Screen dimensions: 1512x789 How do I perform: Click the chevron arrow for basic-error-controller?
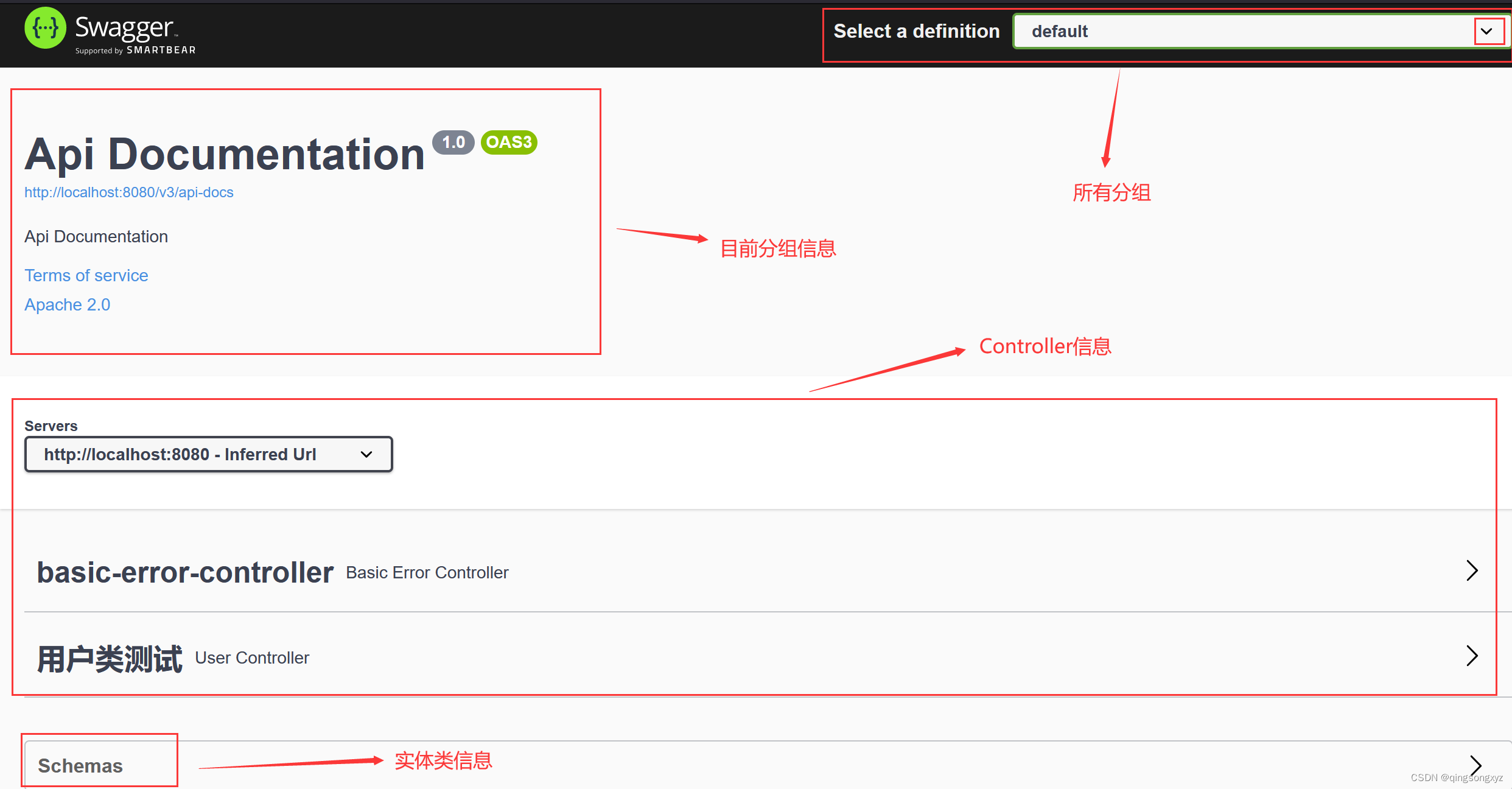(1472, 570)
